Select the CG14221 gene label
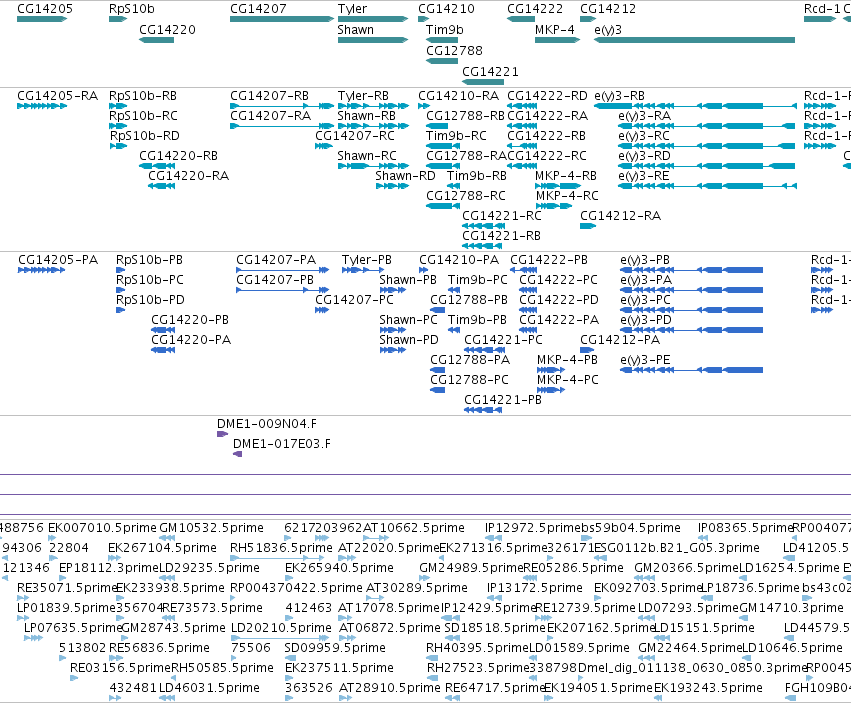 490,72
